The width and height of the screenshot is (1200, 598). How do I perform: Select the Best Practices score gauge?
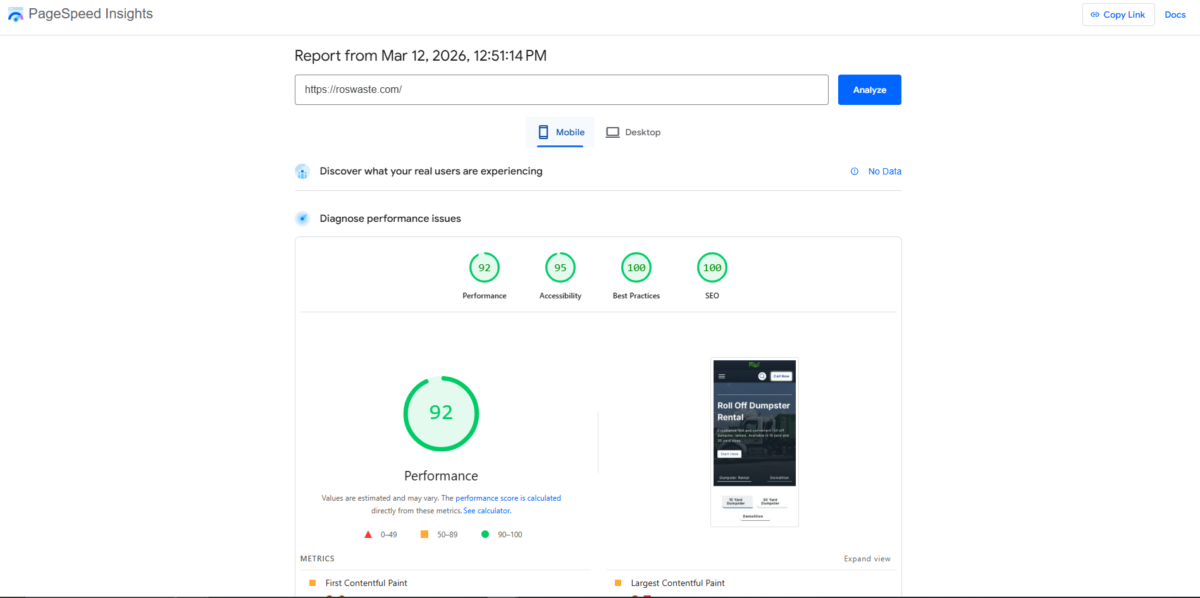(635, 267)
